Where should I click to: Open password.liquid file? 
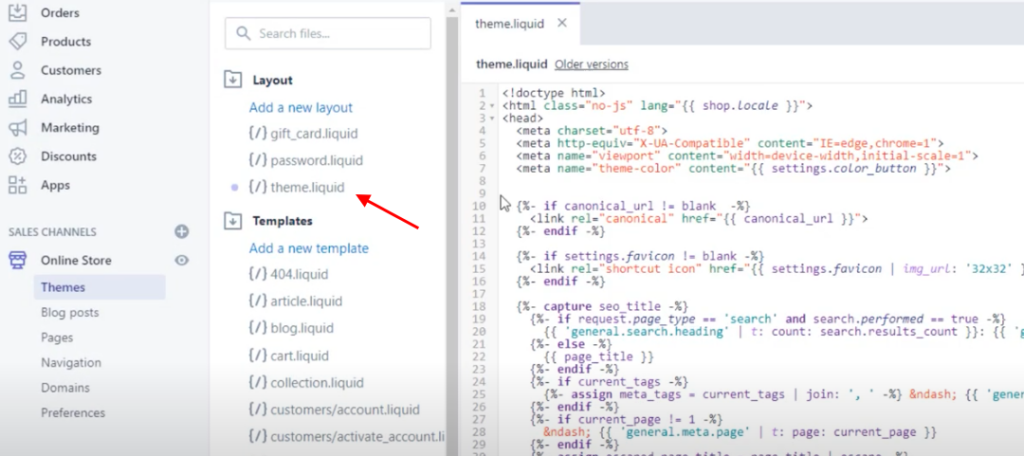pyautogui.click(x=316, y=160)
